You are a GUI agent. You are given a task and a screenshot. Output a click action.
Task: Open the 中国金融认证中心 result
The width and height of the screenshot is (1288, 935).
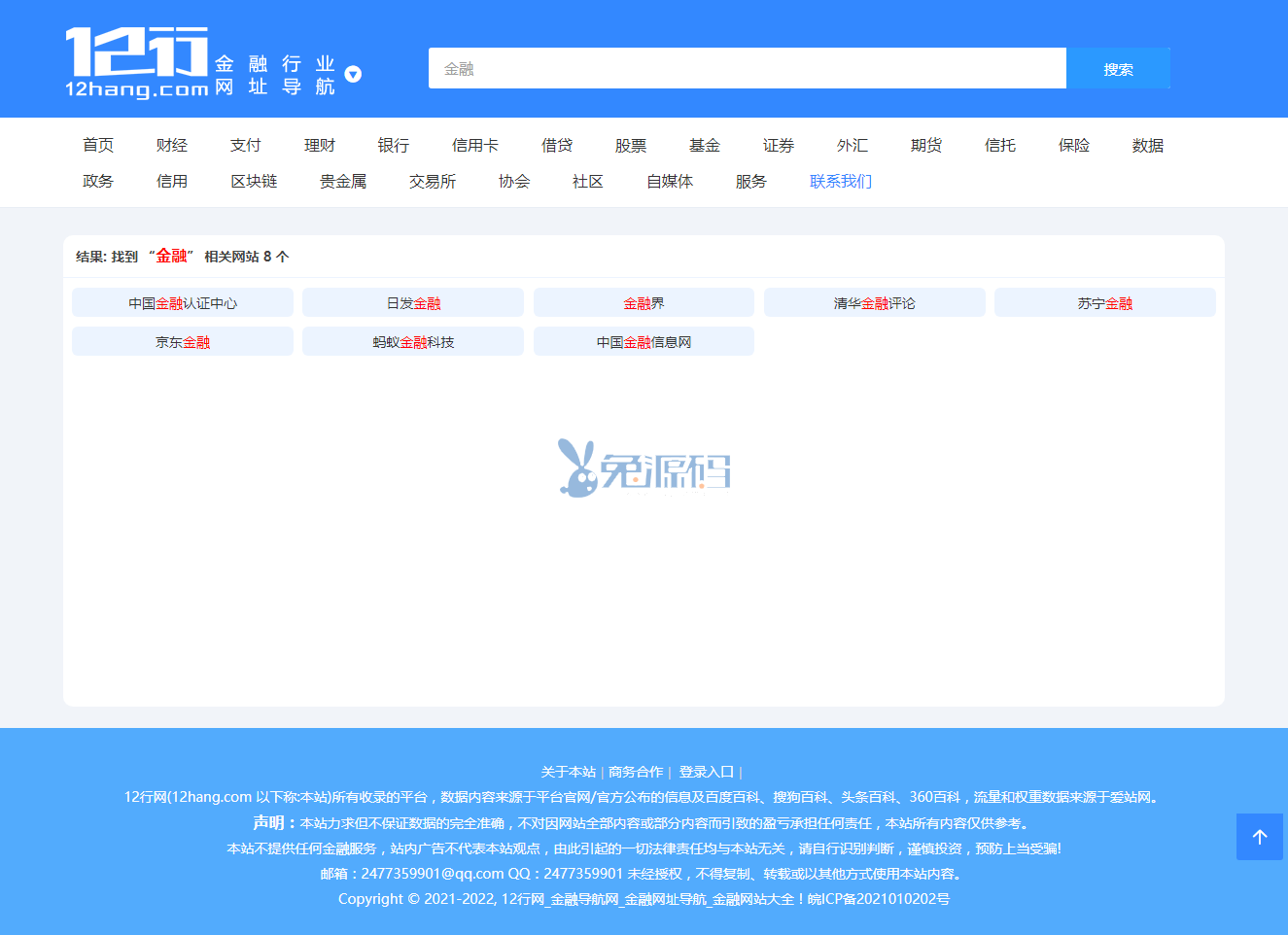(x=183, y=302)
